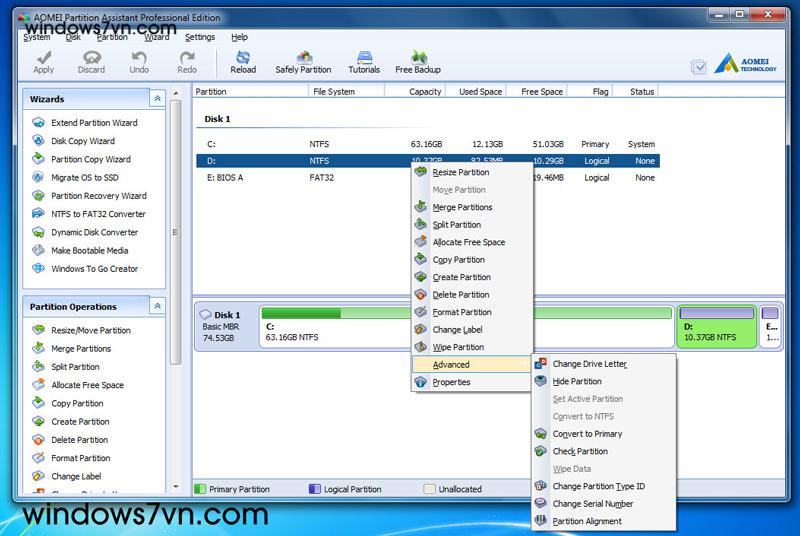The width and height of the screenshot is (800, 536).
Task: Select Resize Partition in context menu
Action: [471, 172]
